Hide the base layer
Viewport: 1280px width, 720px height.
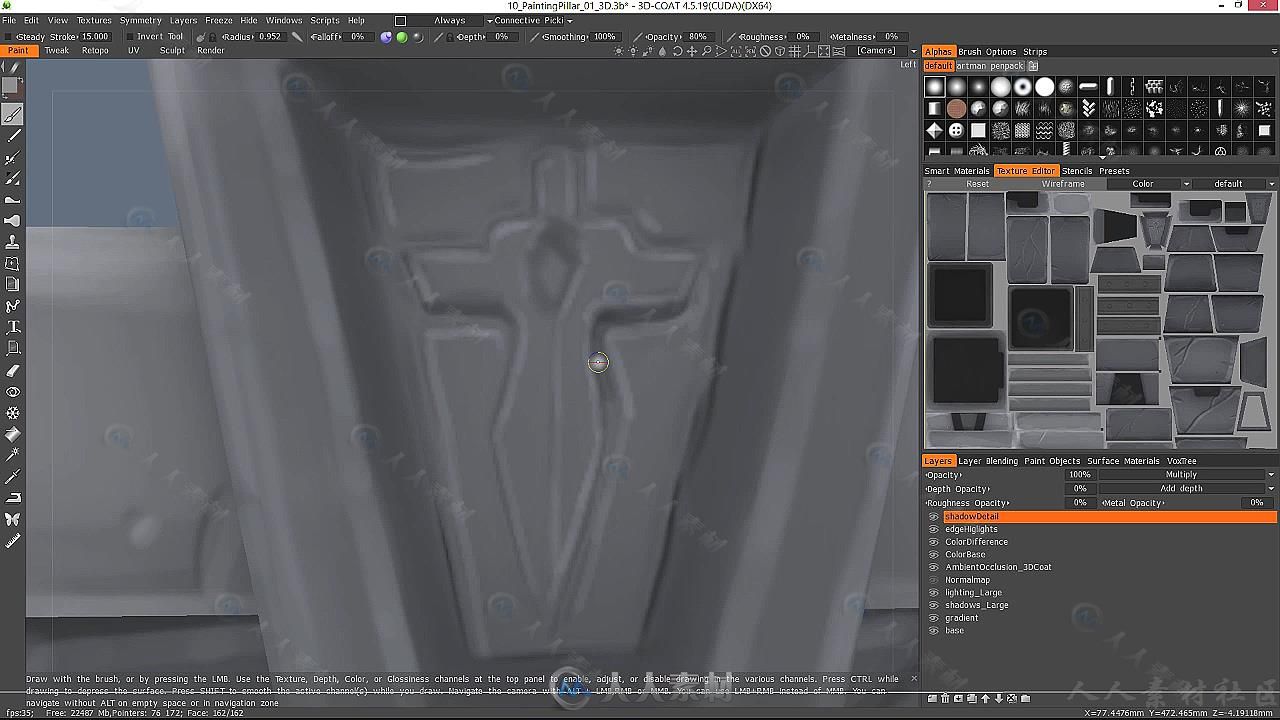934,631
